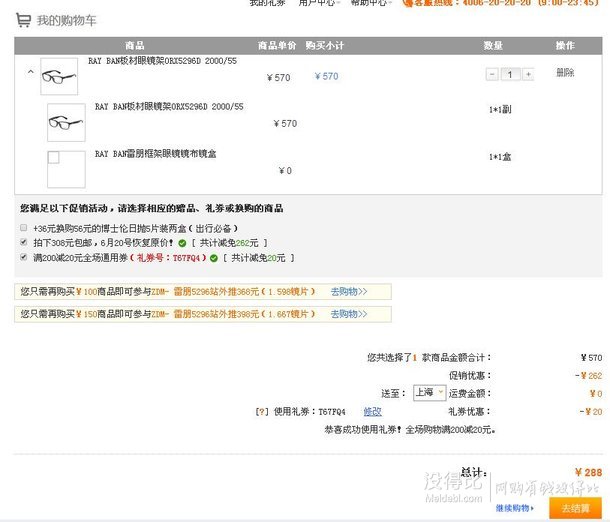
Task: Delete the RAY BAN item via 删除
Action: pos(565,72)
